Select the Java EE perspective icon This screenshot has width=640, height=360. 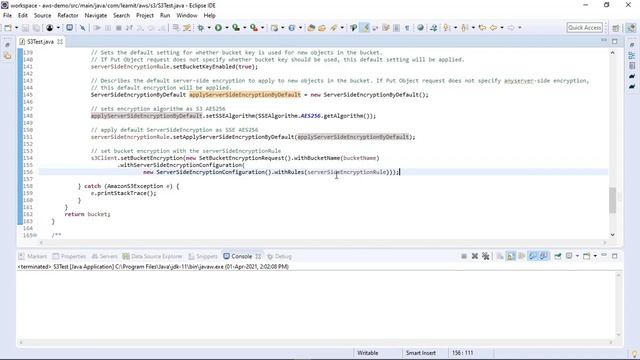coord(631,28)
